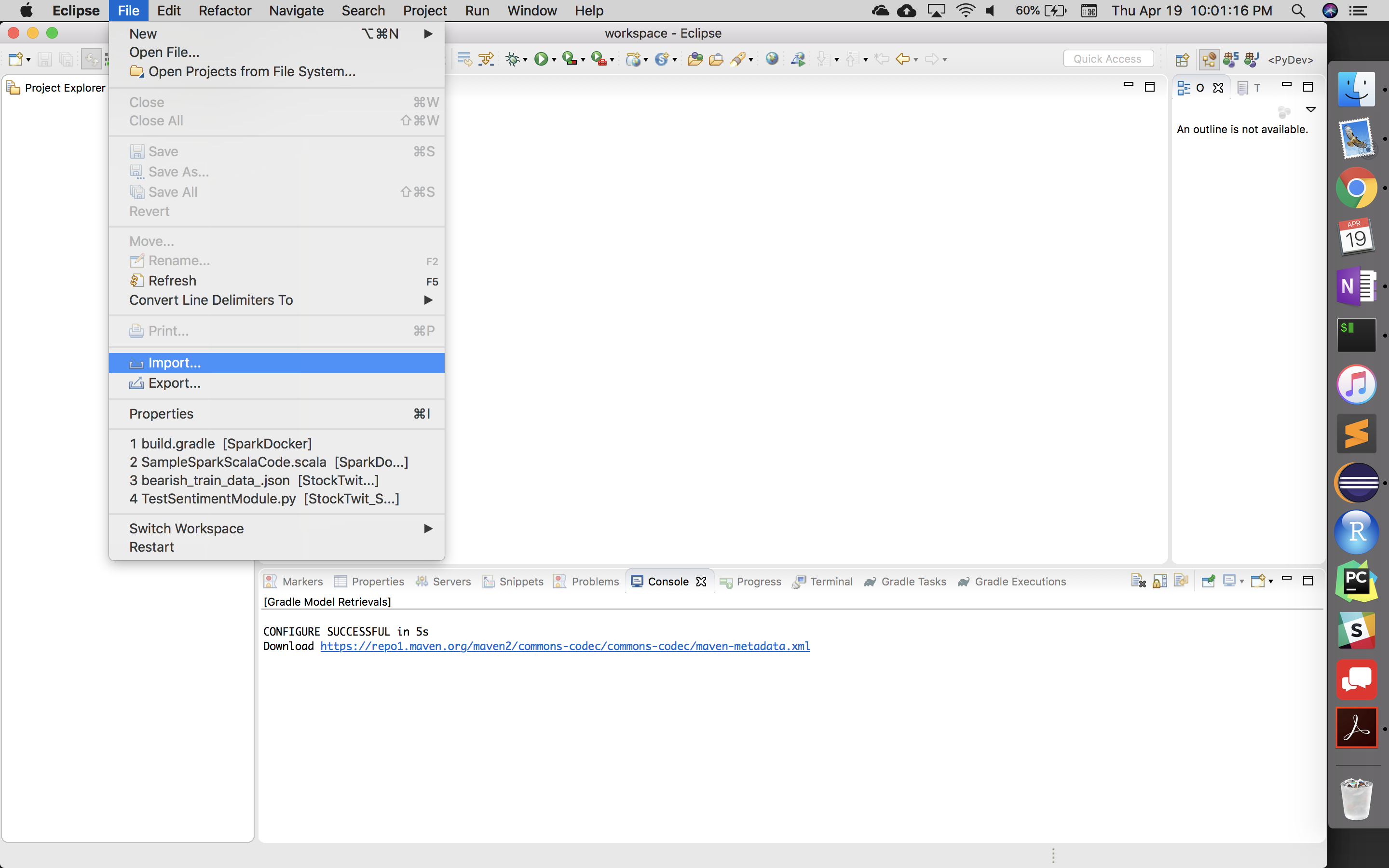Click the Open Web Browser globe icon
1389x868 pixels.
click(x=772, y=58)
